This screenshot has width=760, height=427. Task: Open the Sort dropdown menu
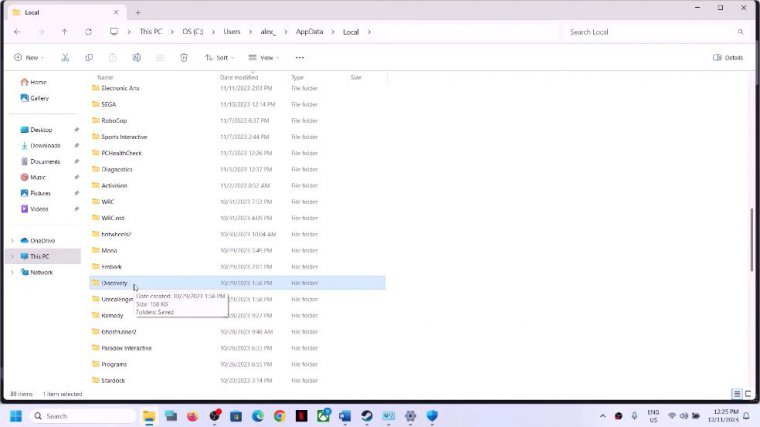coord(217,58)
